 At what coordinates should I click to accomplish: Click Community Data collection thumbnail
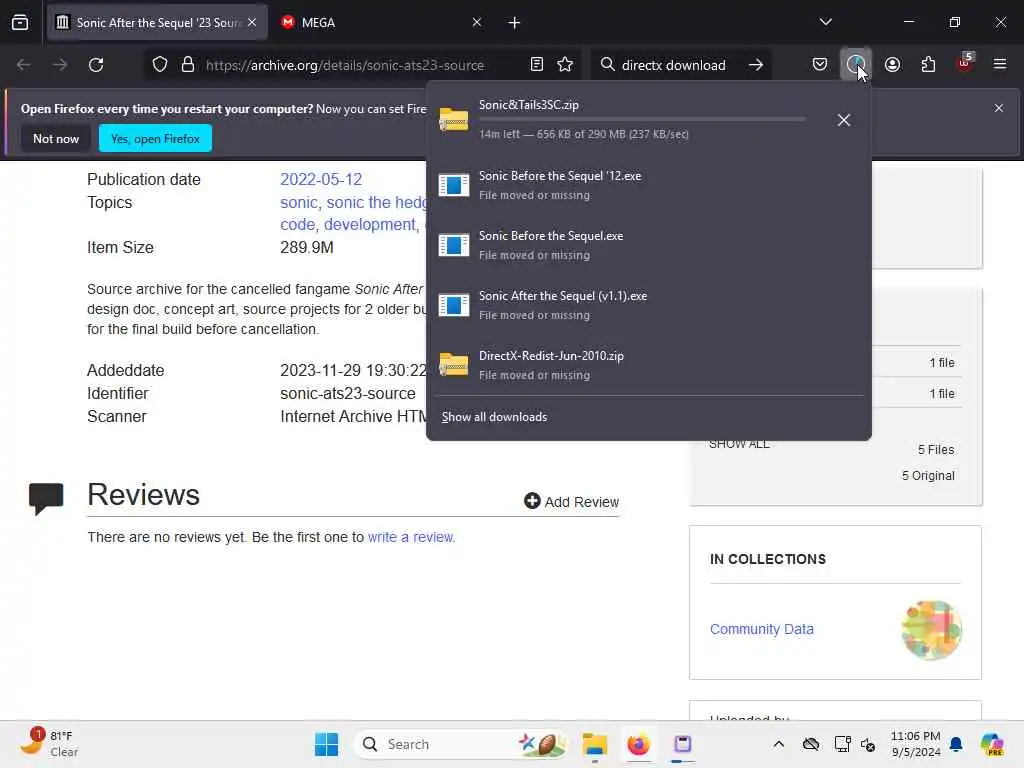[932, 630]
